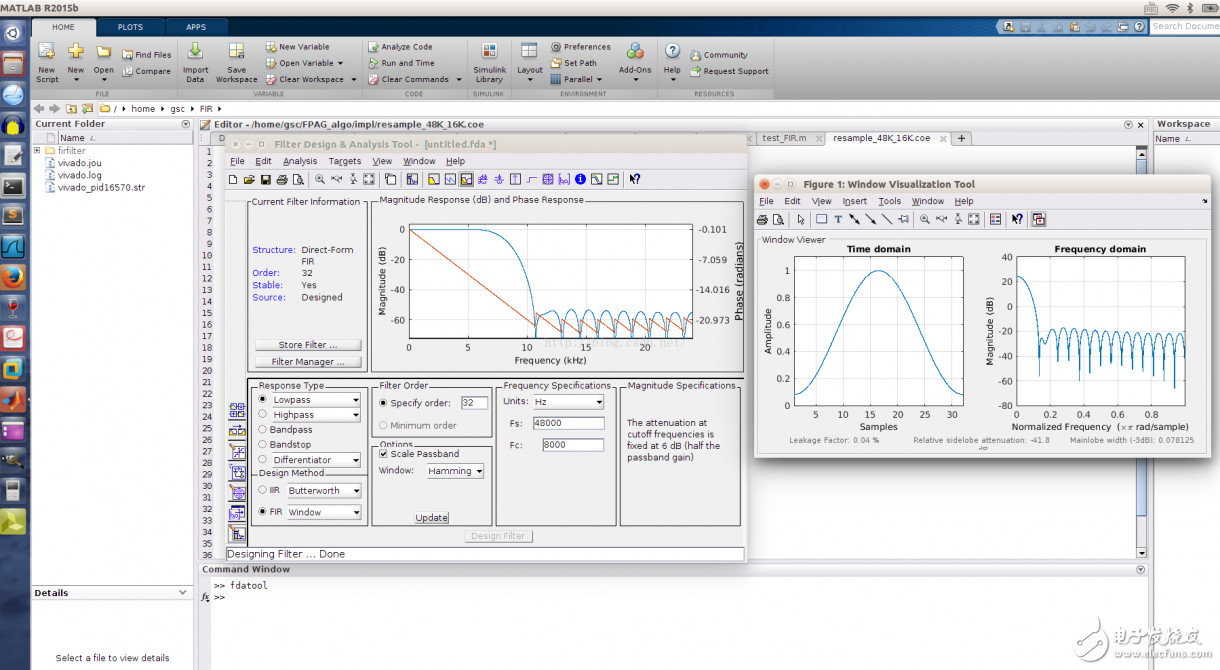The height and width of the screenshot is (670, 1220).
Task: Select the insert text 'T' tool in Figure toolbar
Action: tap(838, 219)
